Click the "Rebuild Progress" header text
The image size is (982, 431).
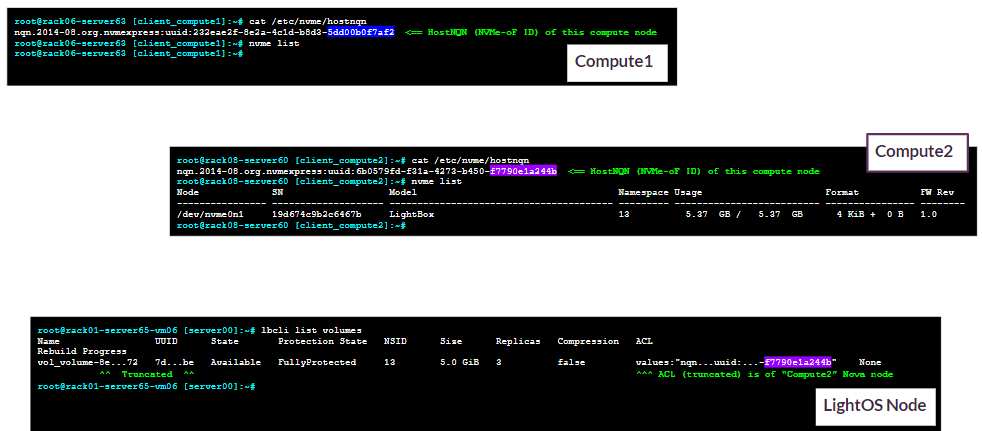click(81, 352)
